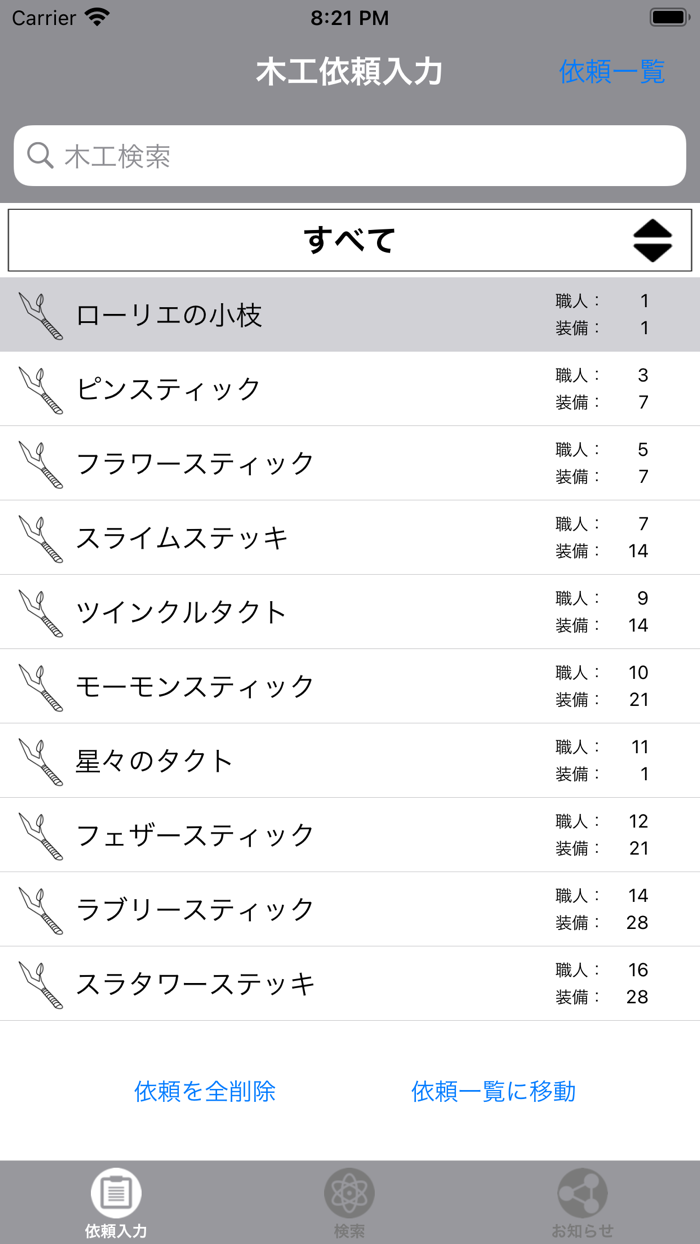Tap the 木工検索 search input field
Screen dimensions: 700x1244
tap(350, 155)
